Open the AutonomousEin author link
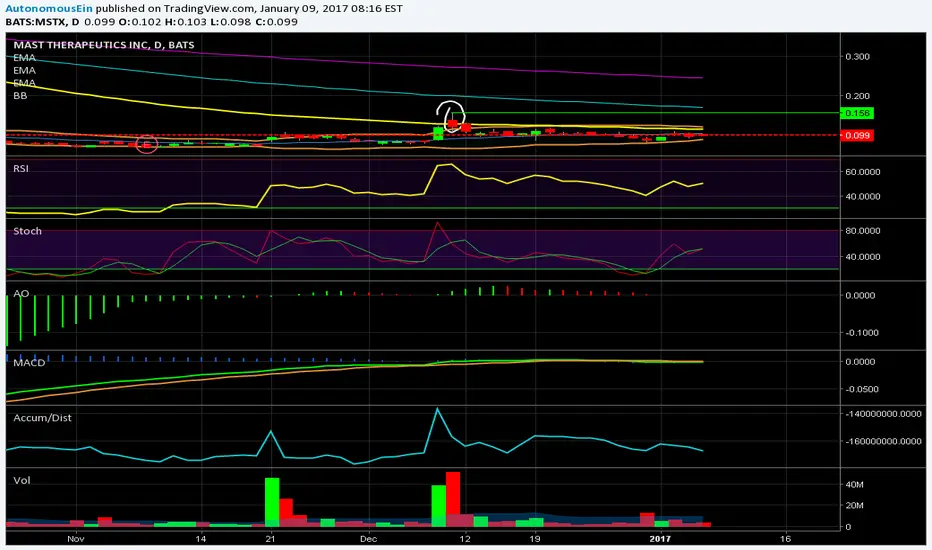 coord(49,9)
